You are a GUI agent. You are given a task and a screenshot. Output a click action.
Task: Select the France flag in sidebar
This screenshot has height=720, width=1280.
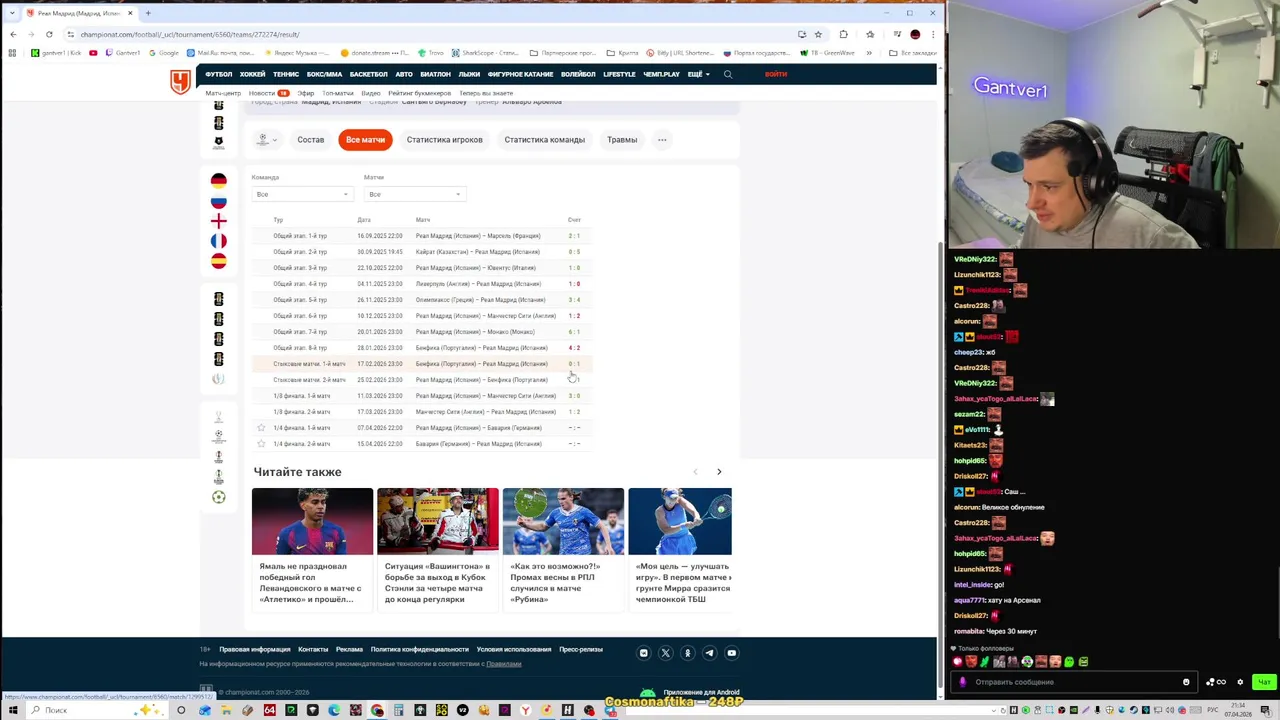(x=218, y=241)
